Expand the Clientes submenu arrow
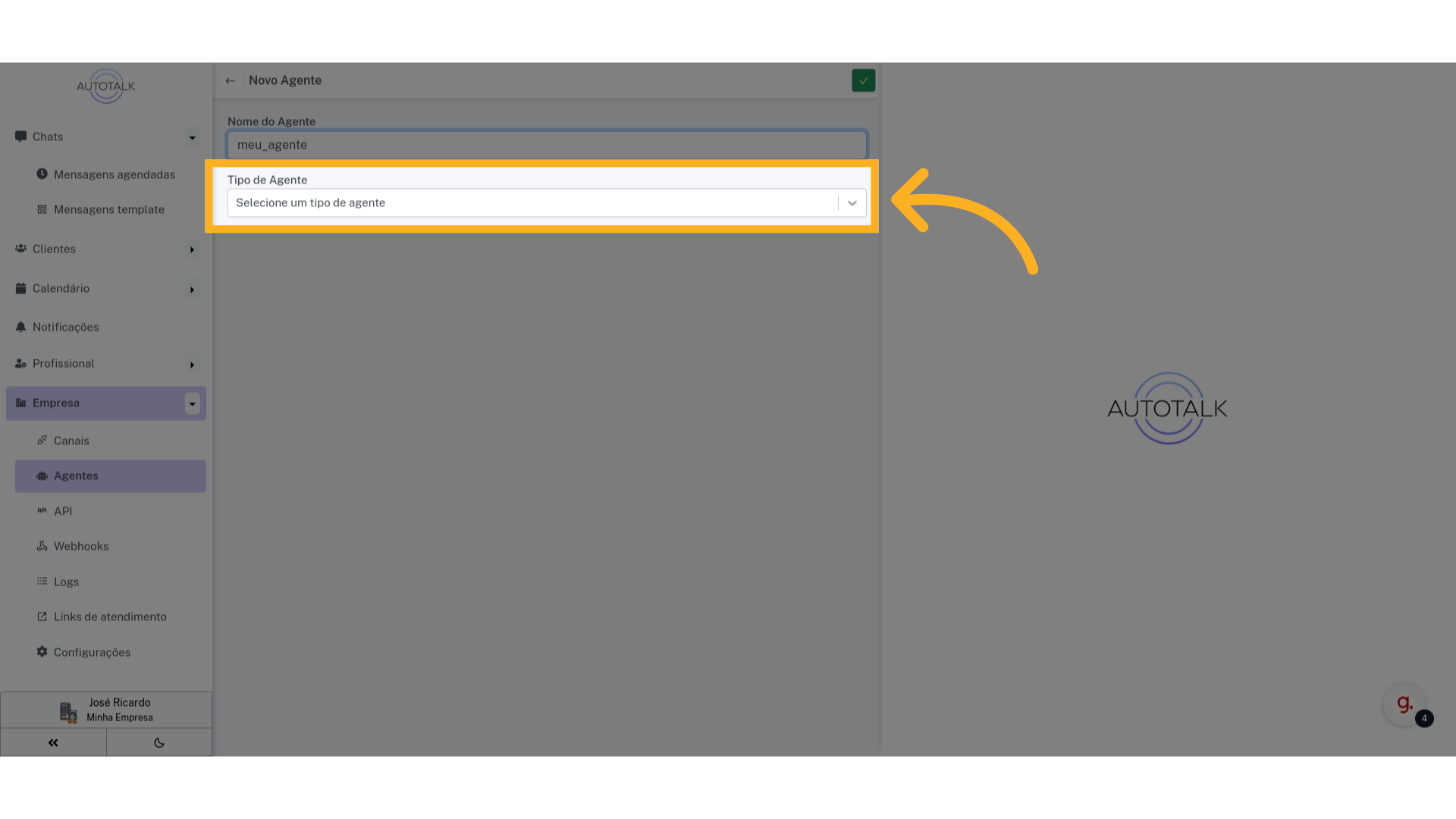Image resolution: width=1456 pixels, height=819 pixels. pos(193,249)
